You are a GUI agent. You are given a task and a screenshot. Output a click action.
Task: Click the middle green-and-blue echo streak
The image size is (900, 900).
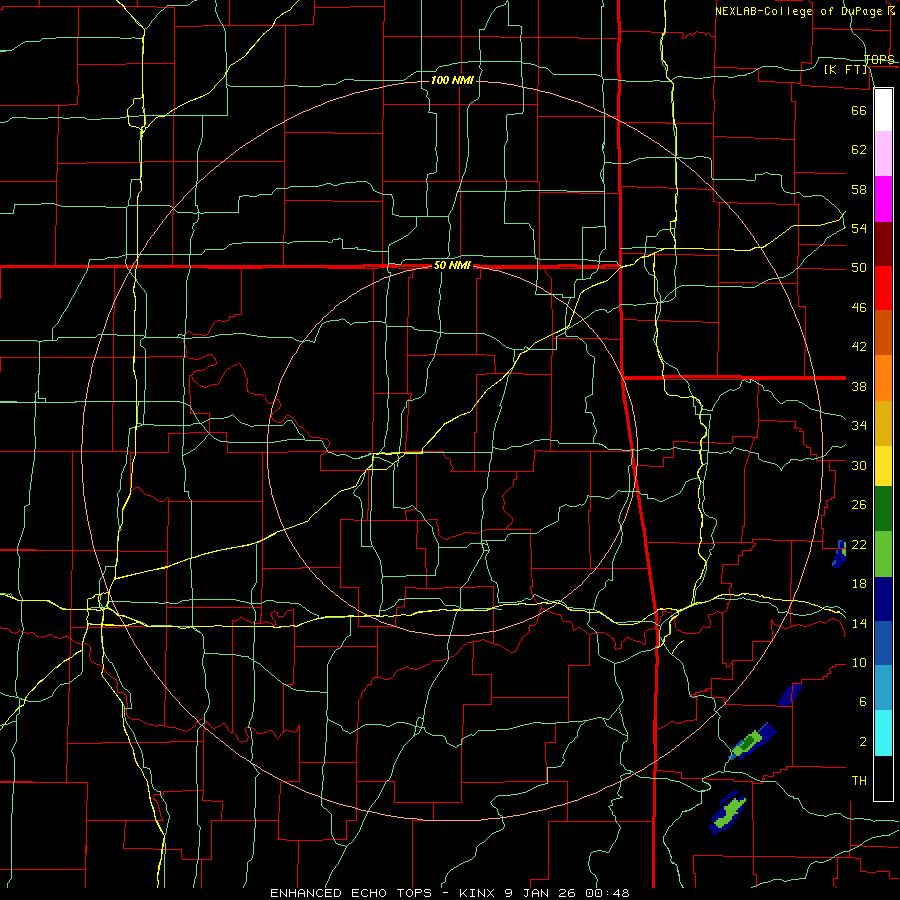point(752,742)
